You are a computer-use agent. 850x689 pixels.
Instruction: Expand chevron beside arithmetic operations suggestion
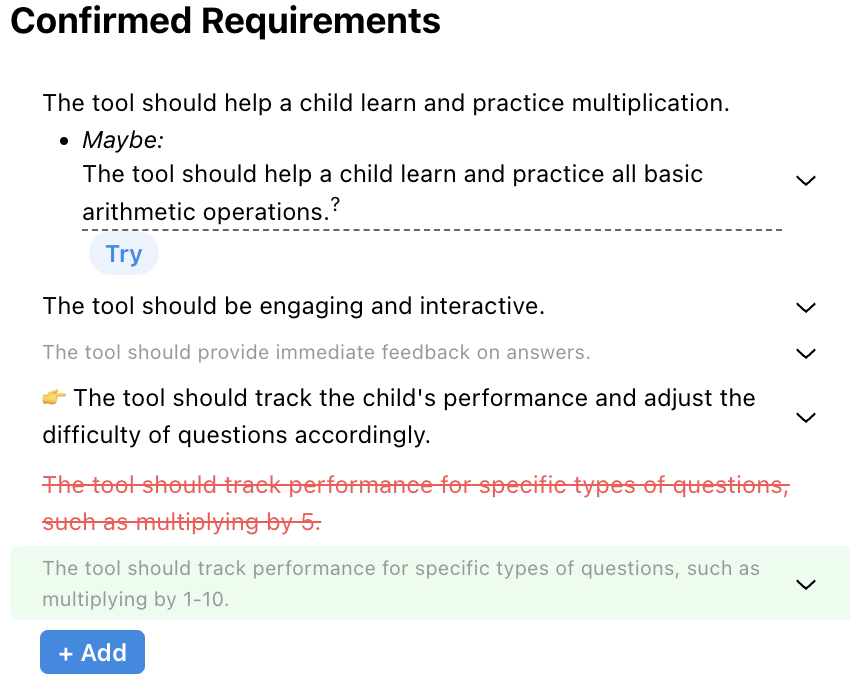coord(806,181)
